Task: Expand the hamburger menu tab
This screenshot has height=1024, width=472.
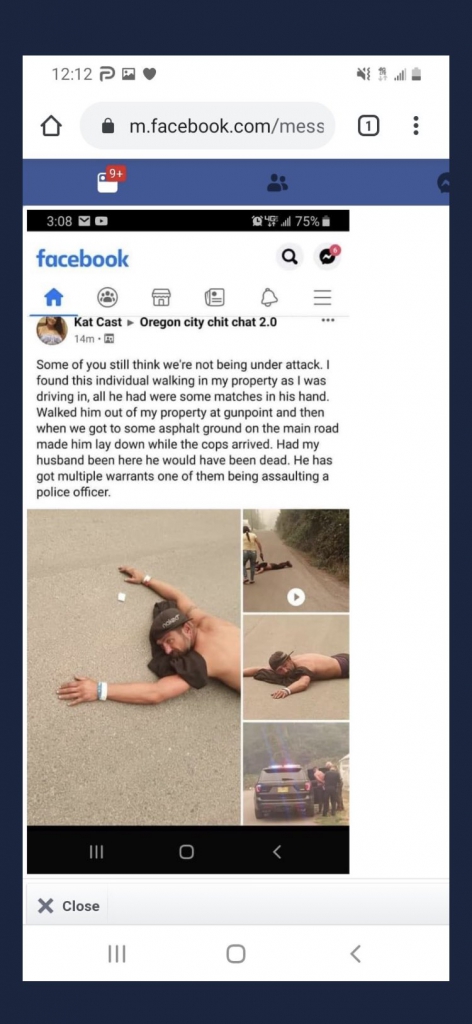Action: click(323, 298)
